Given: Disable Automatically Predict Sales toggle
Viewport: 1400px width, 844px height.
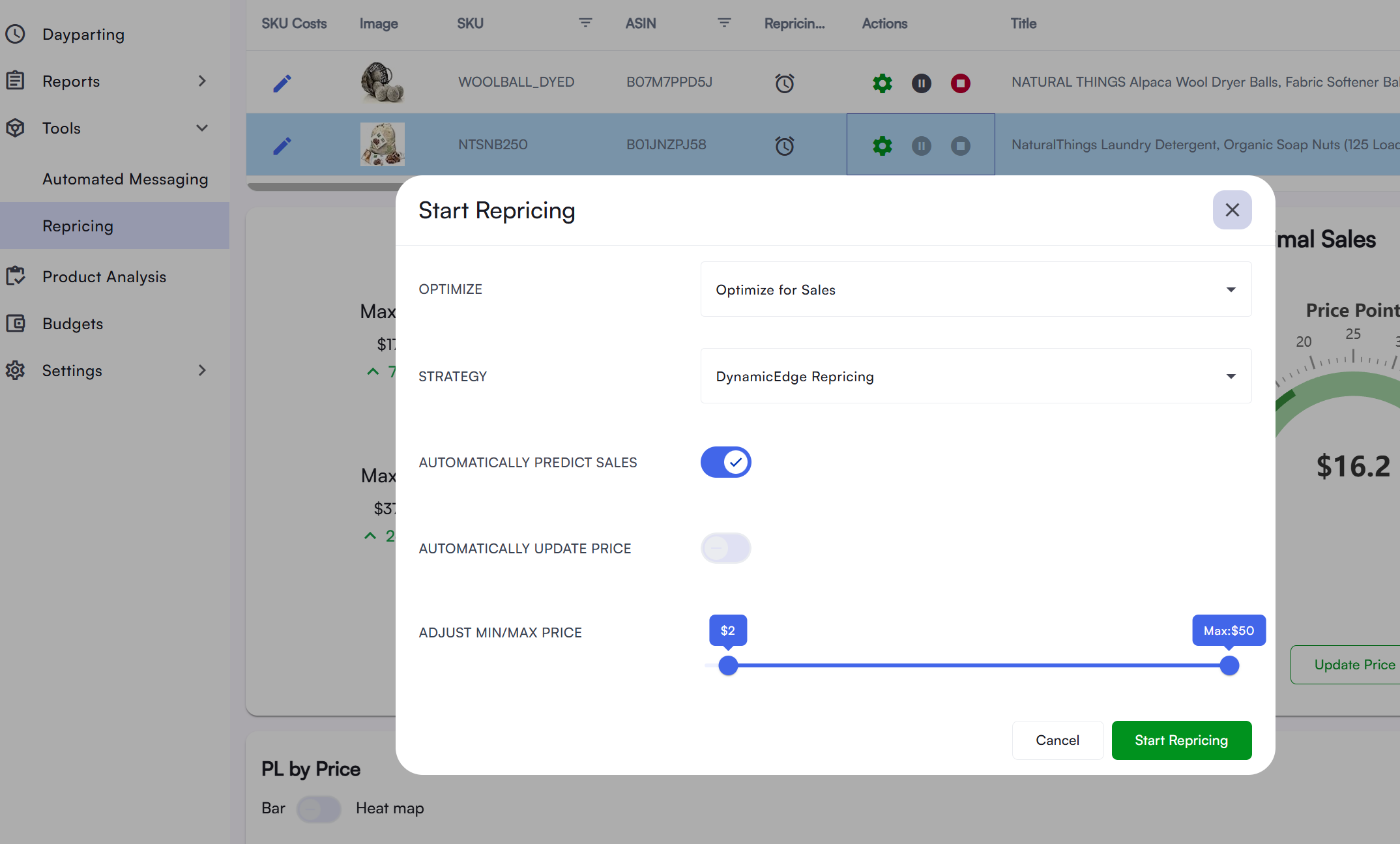Looking at the screenshot, I should pos(725,462).
